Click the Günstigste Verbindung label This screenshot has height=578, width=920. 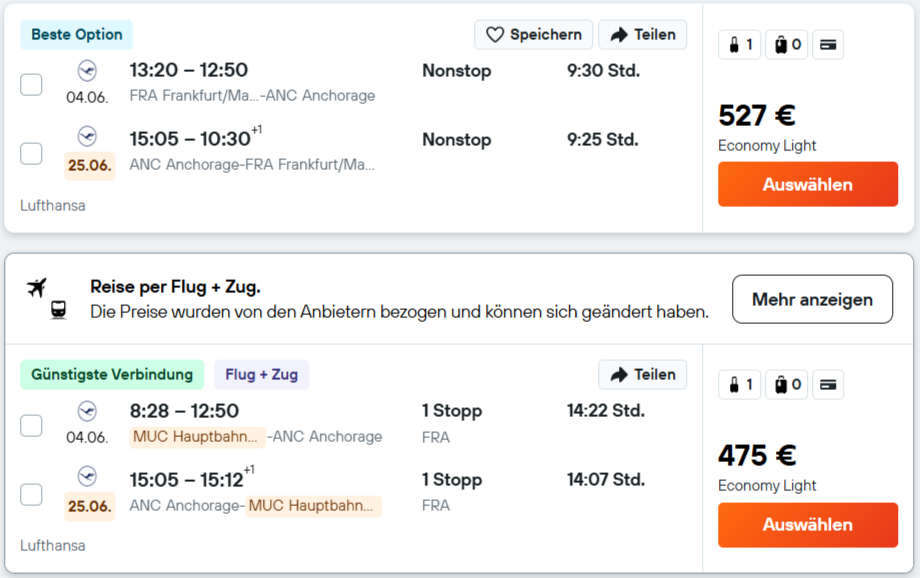[112, 375]
